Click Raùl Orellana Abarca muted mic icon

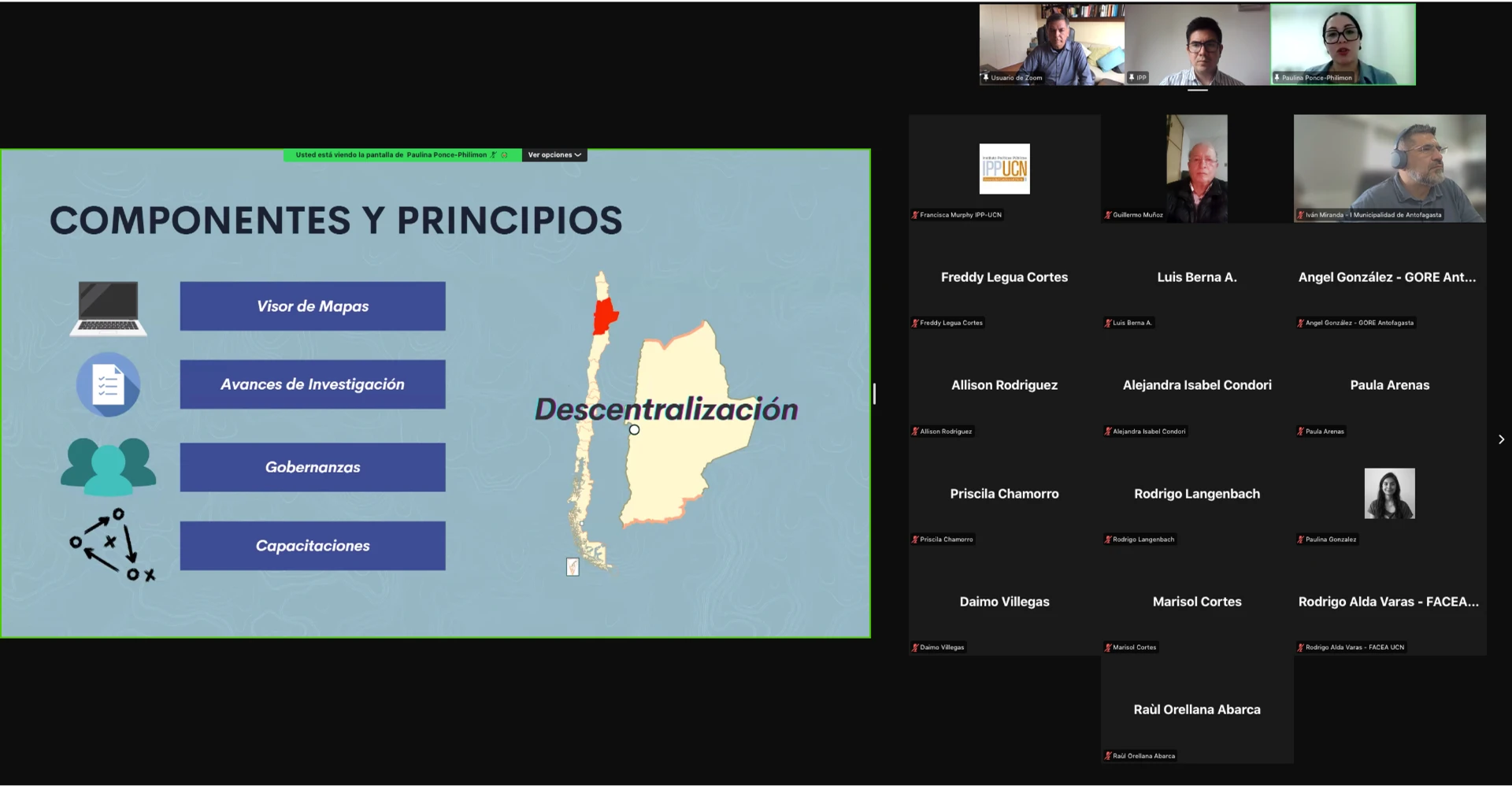pyautogui.click(x=1108, y=756)
